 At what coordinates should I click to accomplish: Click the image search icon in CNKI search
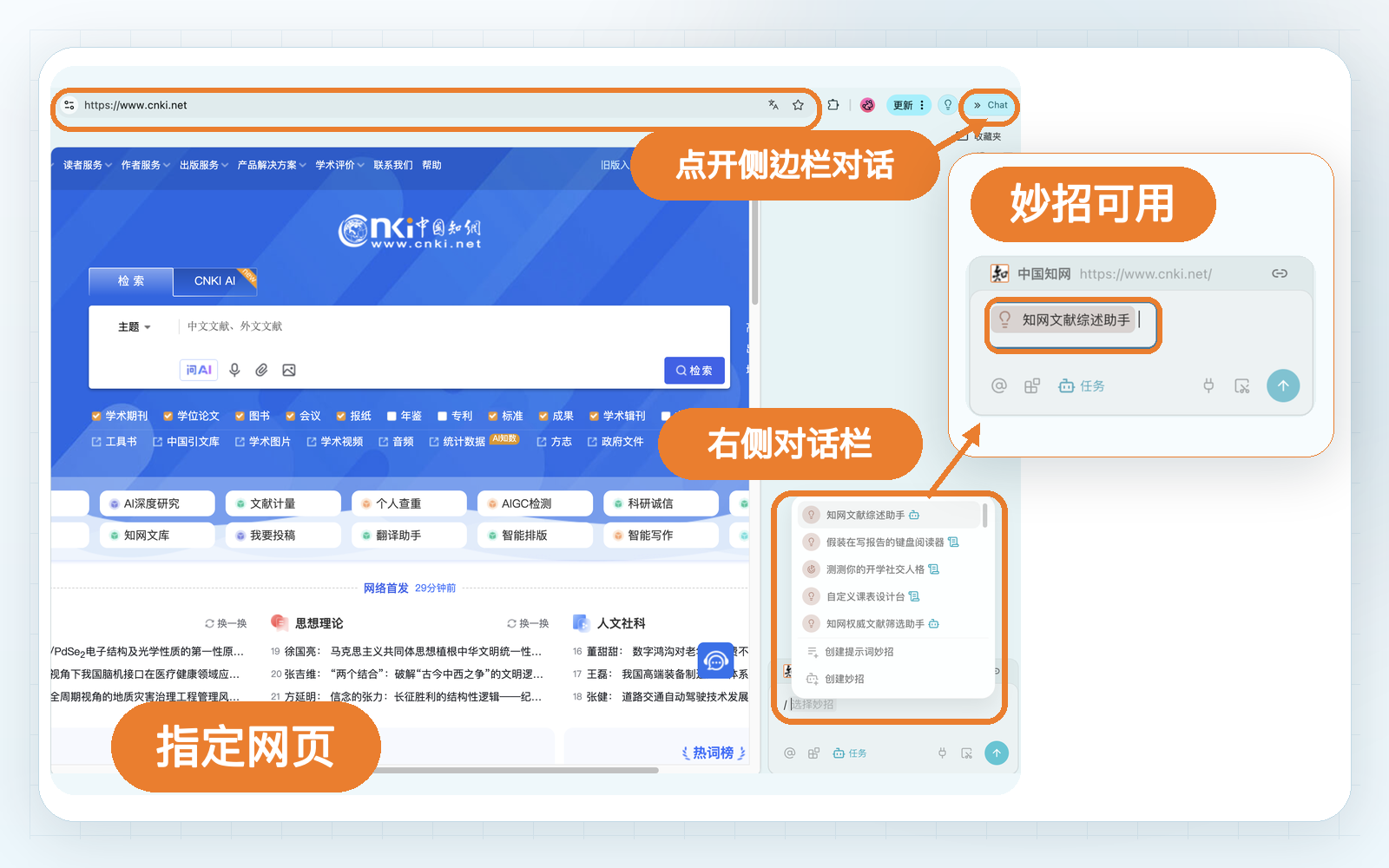pyautogui.click(x=289, y=370)
